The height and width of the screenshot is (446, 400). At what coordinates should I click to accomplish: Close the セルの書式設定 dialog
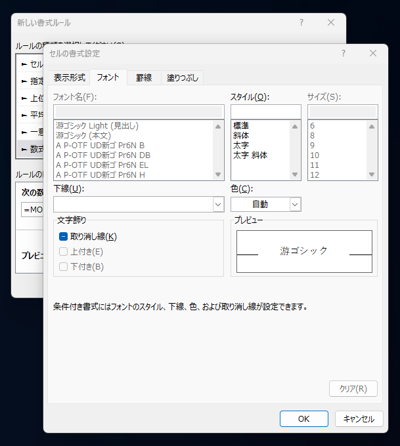373,53
